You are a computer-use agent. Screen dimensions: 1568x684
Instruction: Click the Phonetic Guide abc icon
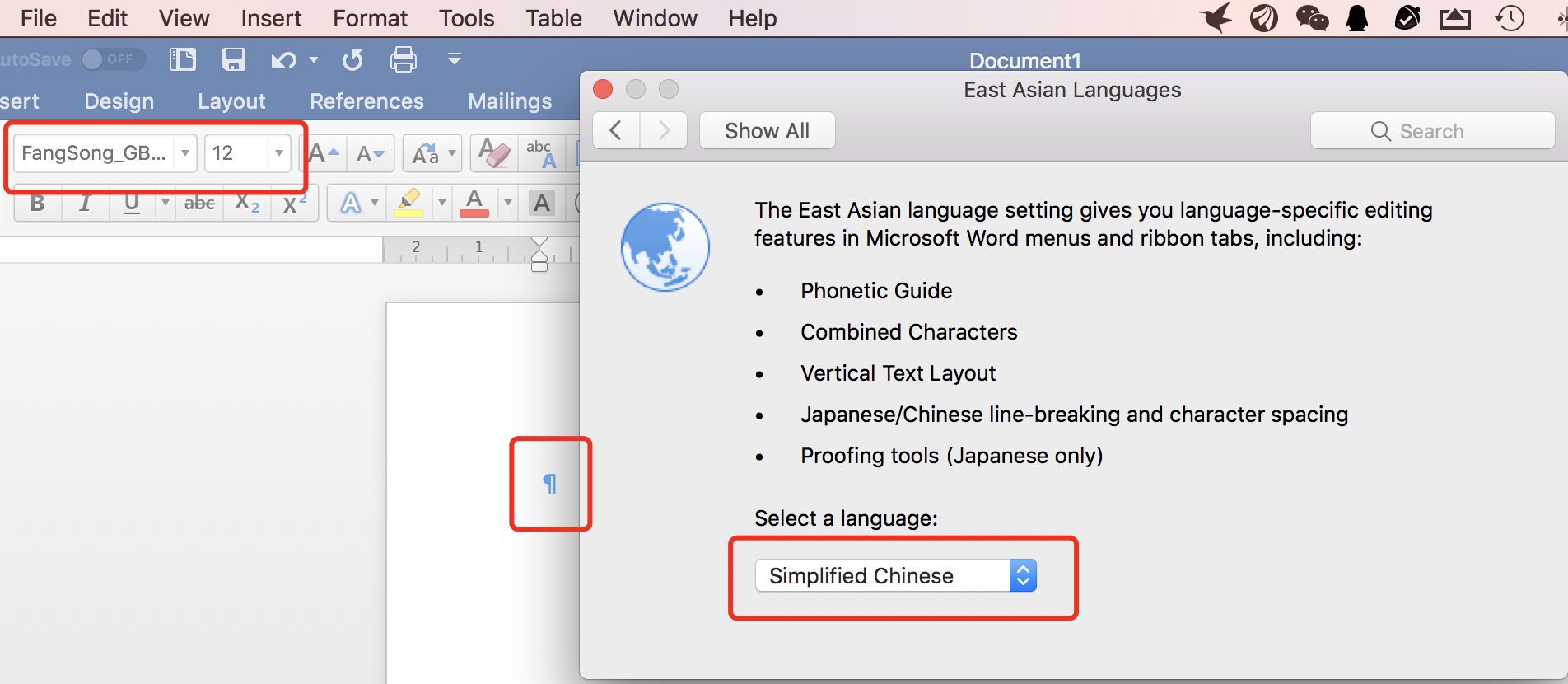[x=542, y=153]
